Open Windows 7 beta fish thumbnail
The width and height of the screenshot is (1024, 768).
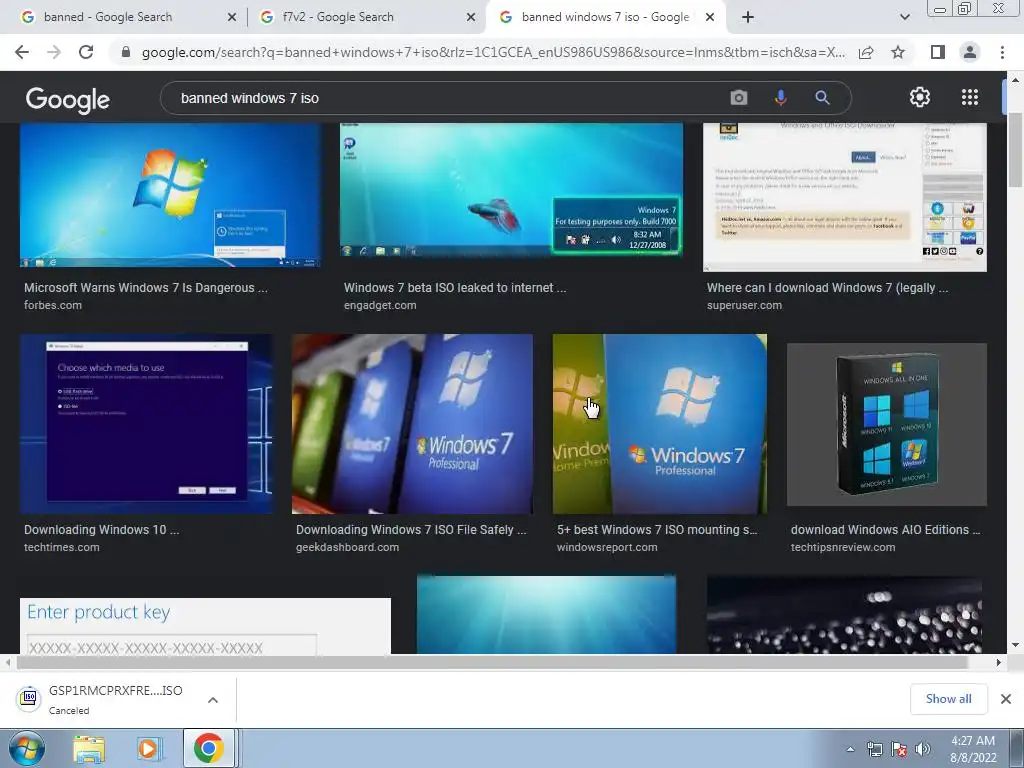(x=511, y=190)
